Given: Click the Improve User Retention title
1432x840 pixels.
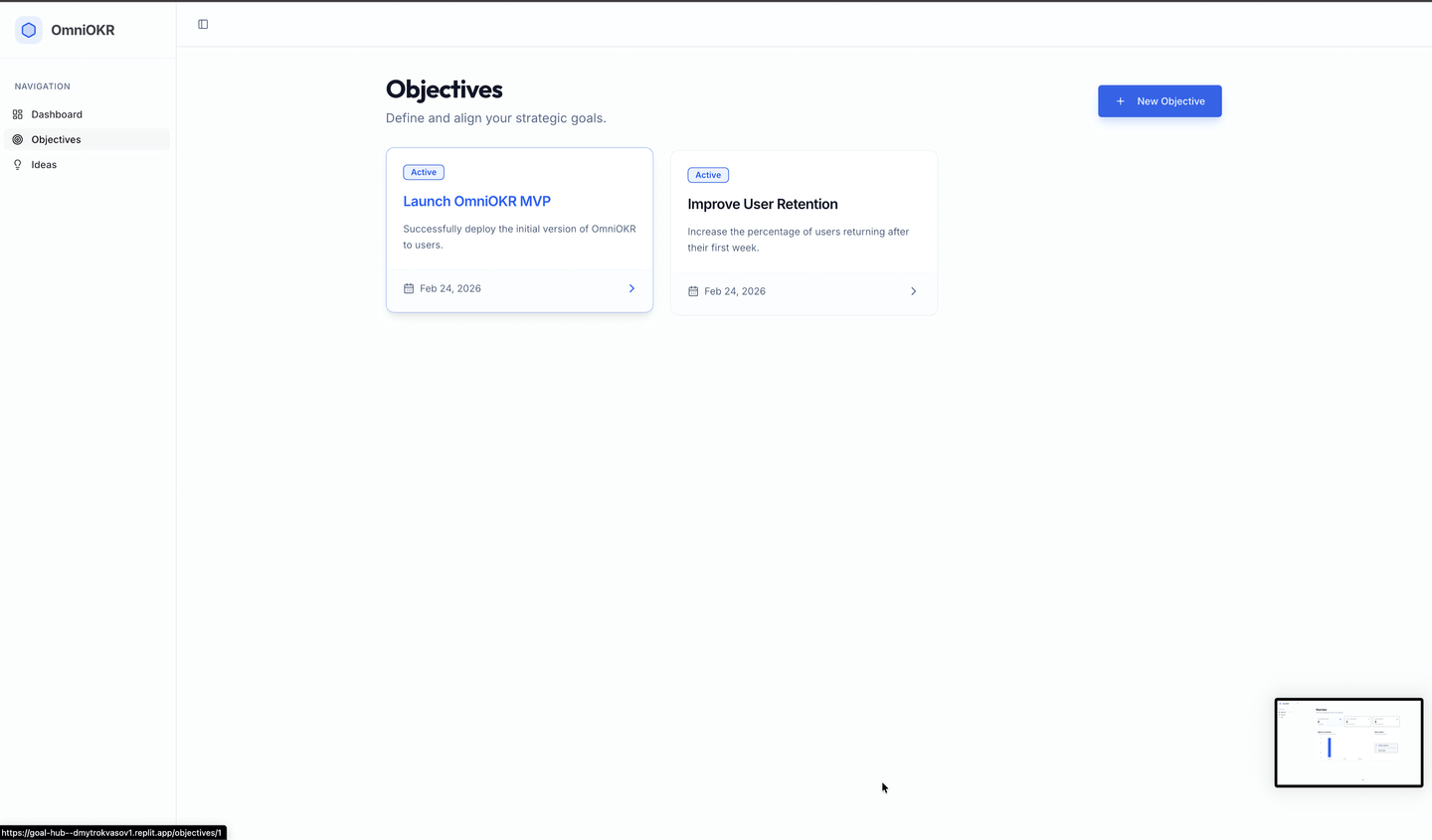Looking at the screenshot, I should pos(763,204).
